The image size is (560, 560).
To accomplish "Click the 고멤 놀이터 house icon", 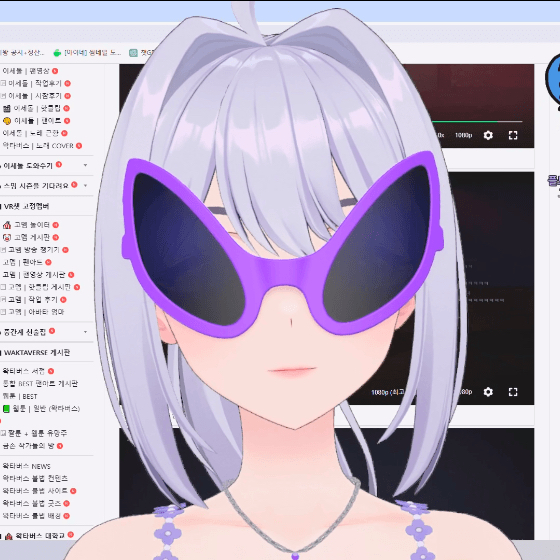I will coord(7,225).
